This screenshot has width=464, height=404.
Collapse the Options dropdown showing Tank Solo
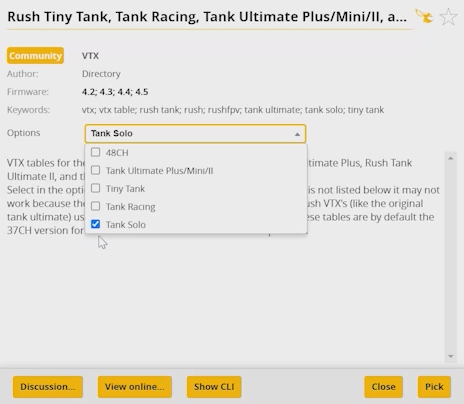pyautogui.click(x=195, y=134)
